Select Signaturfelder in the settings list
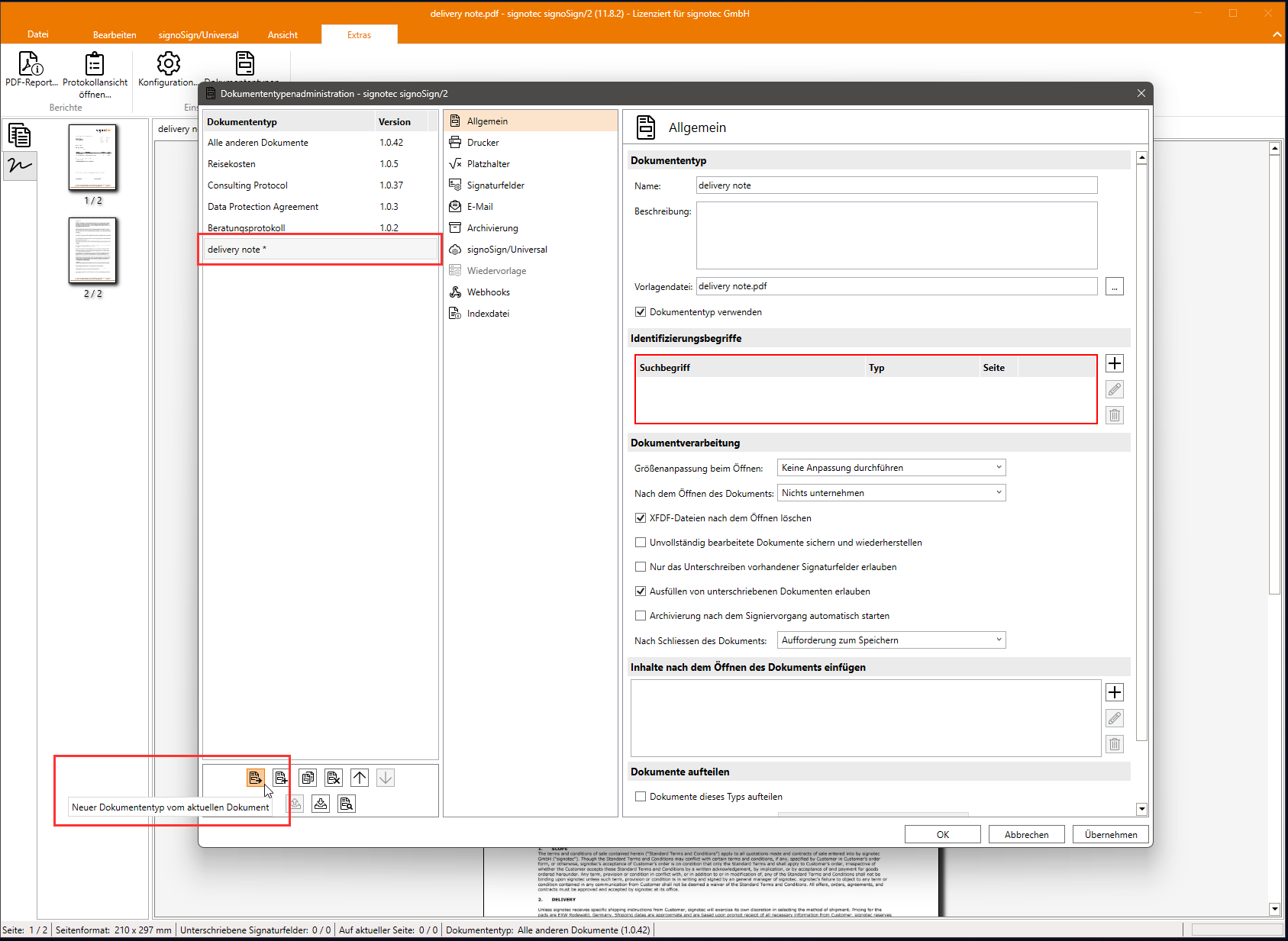 coord(496,185)
